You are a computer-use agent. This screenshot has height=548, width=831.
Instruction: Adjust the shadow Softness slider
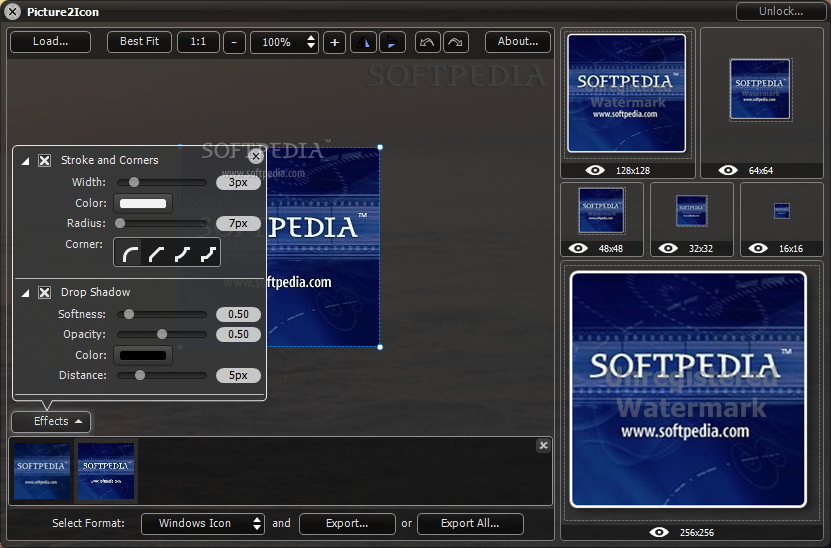click(x=162, y=314)
